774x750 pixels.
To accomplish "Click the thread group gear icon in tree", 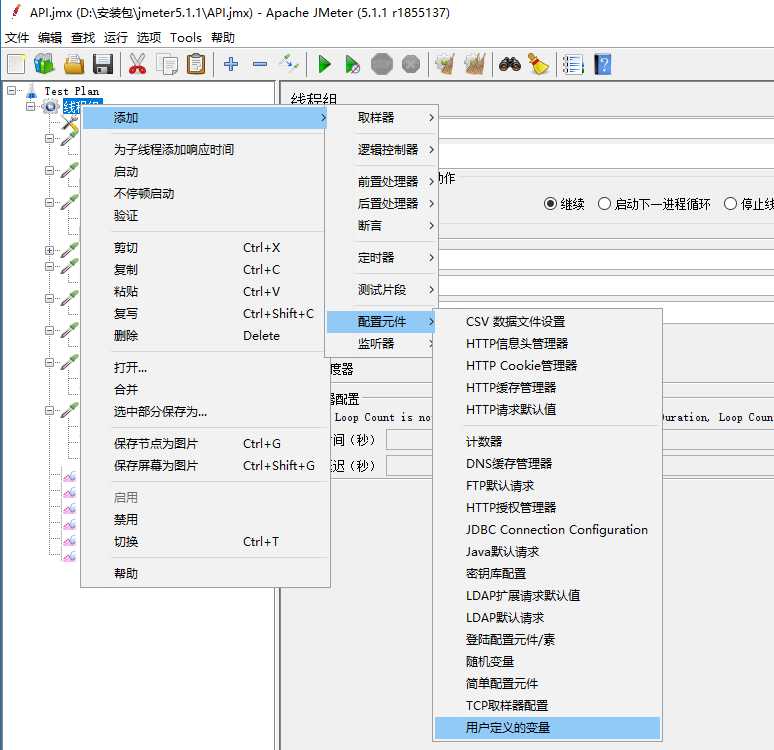I will (x=50, y=106).
